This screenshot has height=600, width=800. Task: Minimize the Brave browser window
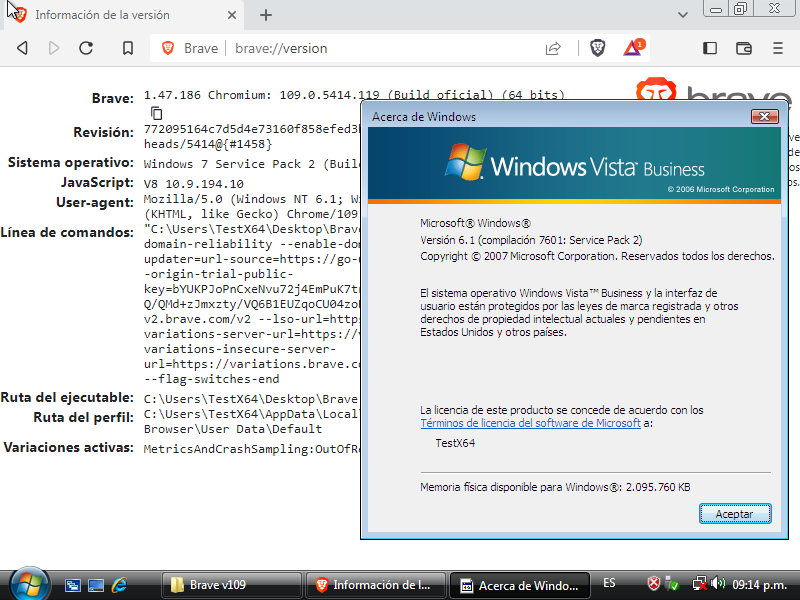pos(716,9)
